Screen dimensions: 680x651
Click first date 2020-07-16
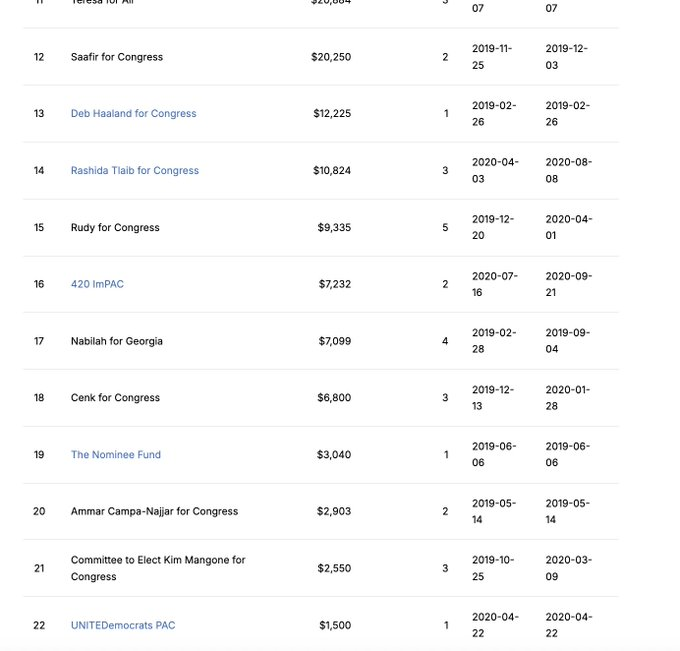pyautogui.click(x=495, y=284)
